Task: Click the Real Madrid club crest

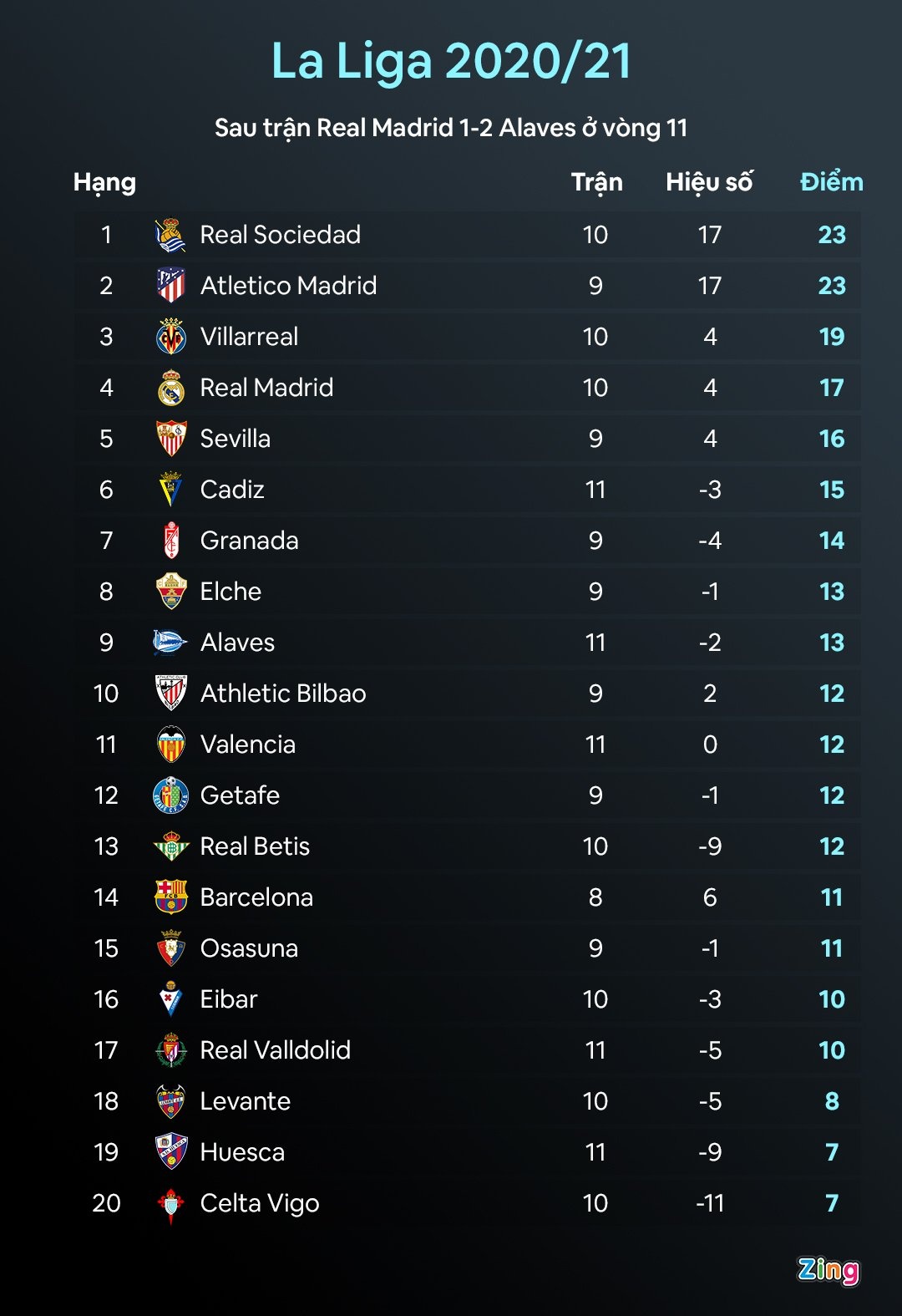Action: point(171,388)
